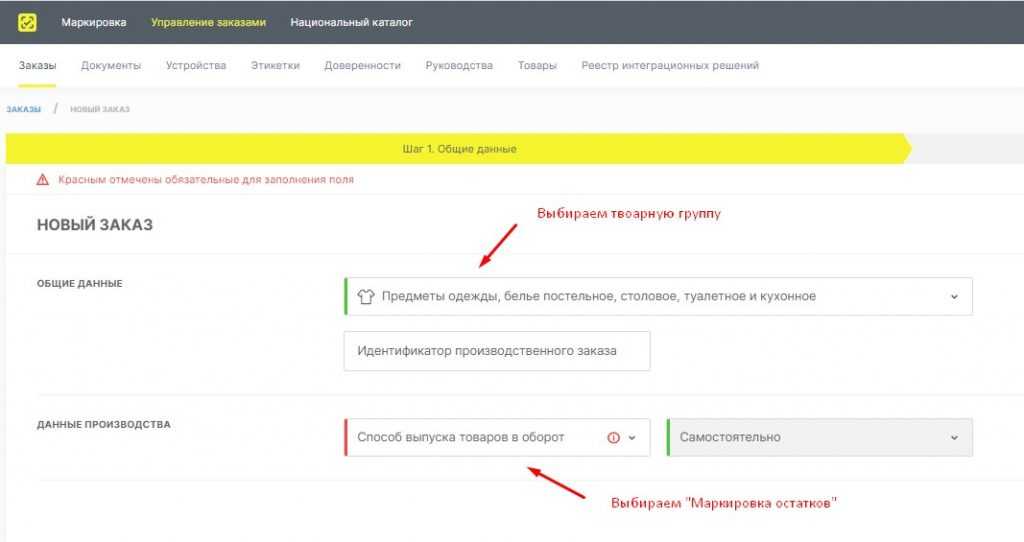The image size is (1024, 542).
Task: Switch to the Документы tab
Action: 111,66
